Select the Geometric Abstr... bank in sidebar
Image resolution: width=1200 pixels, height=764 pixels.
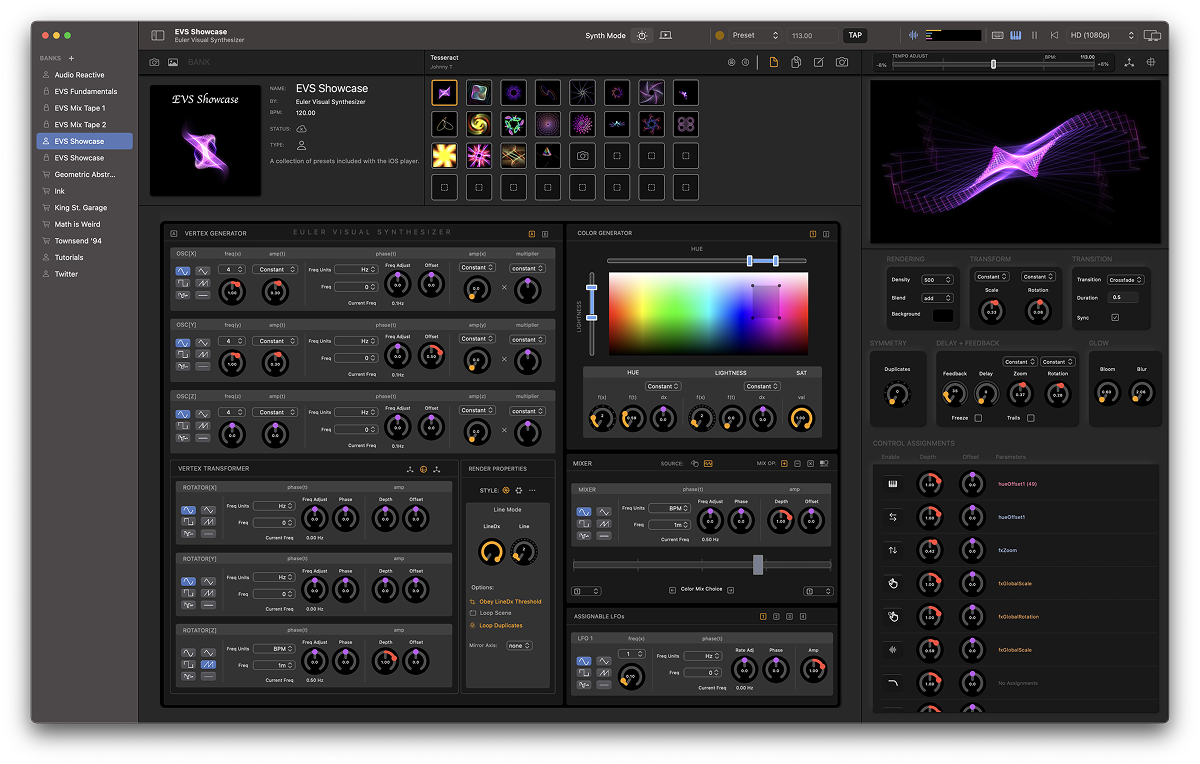point(85,174)
